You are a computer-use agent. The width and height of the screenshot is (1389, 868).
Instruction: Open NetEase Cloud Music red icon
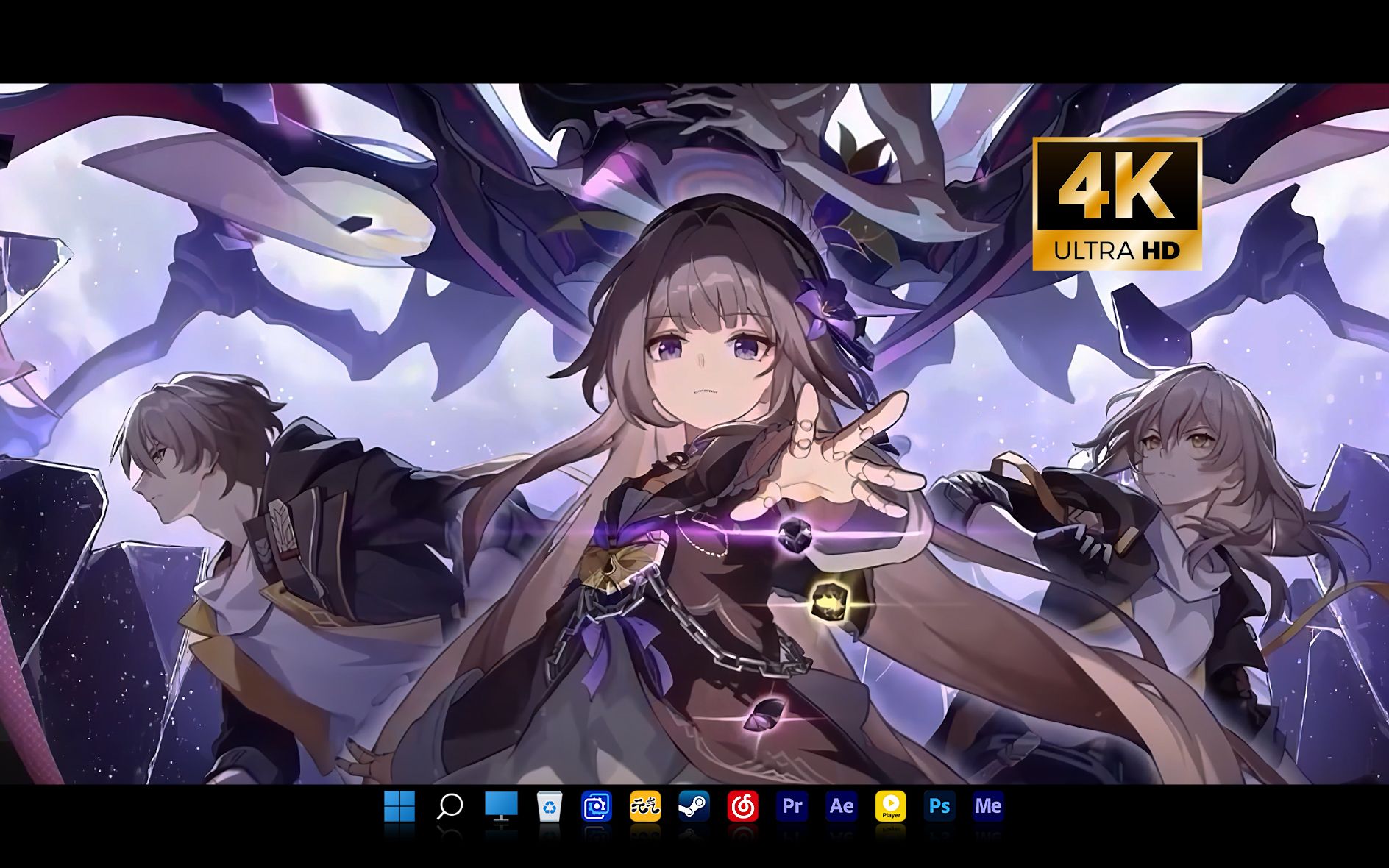click(x=743, y=806)
